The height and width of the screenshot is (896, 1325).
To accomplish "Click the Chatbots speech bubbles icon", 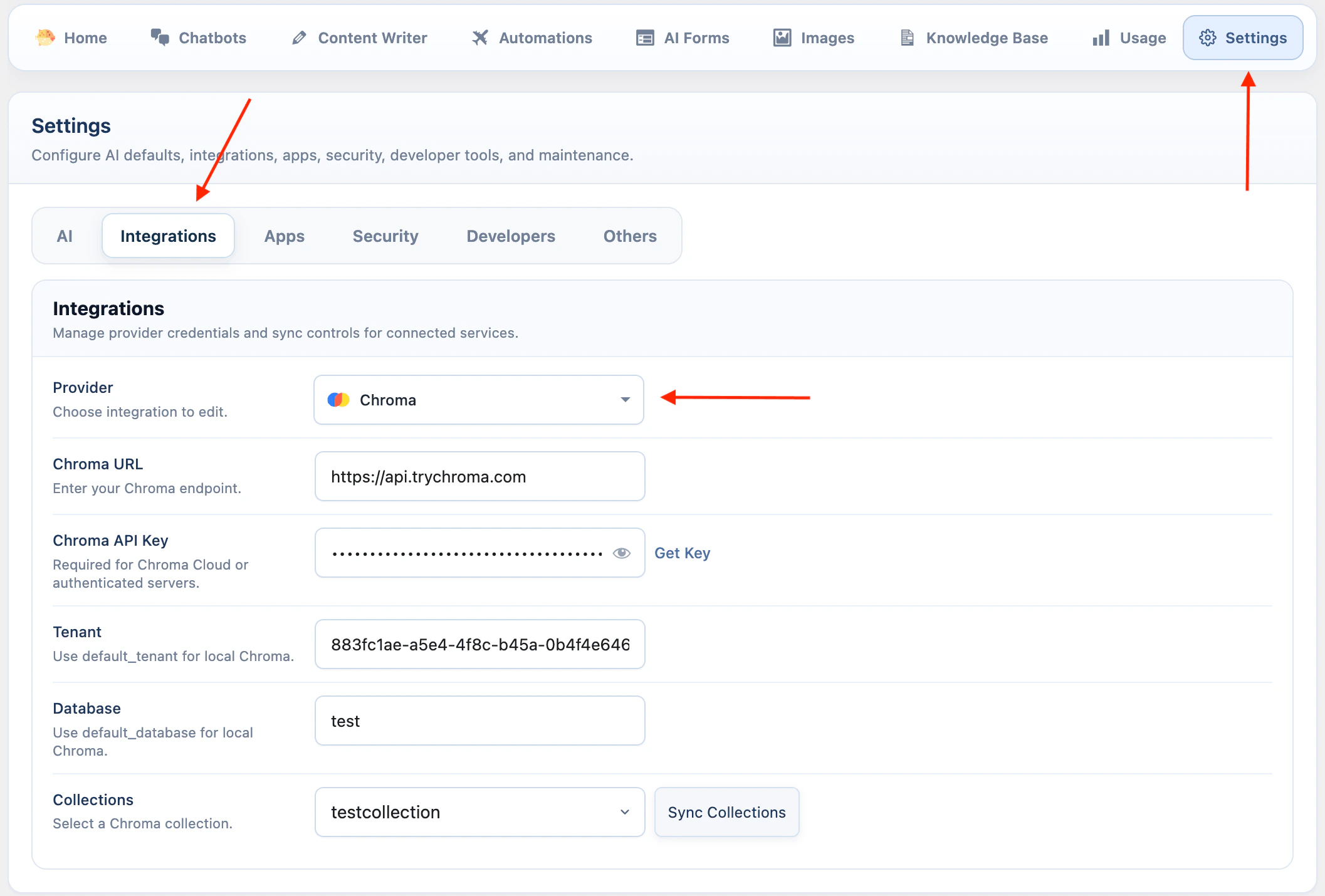I will click(x=160, y=38).
